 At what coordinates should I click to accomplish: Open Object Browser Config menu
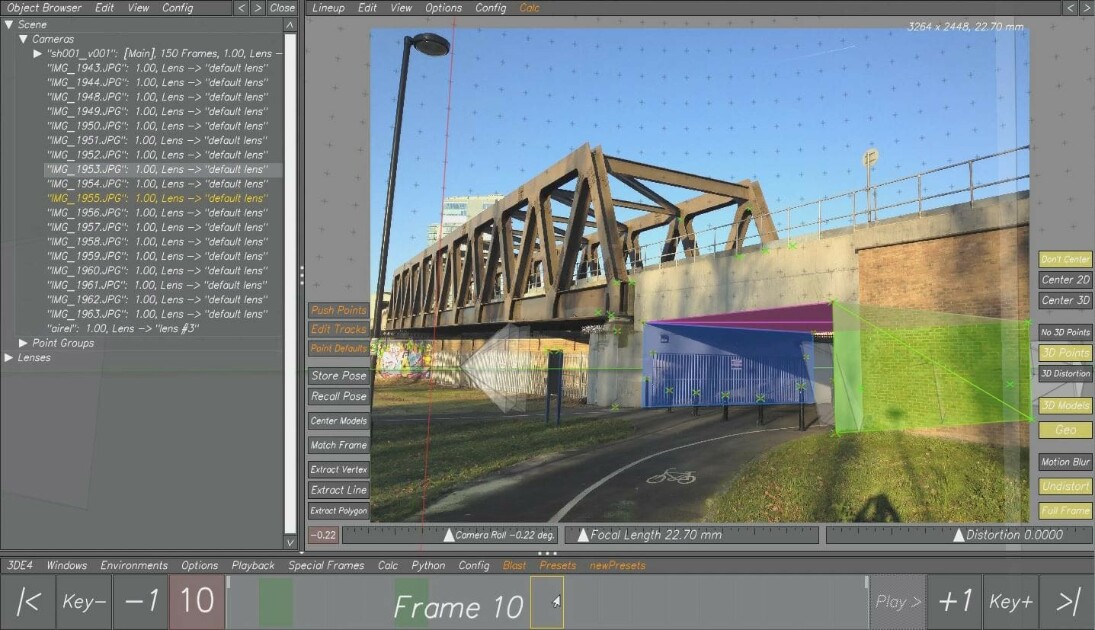coord(177,8)
